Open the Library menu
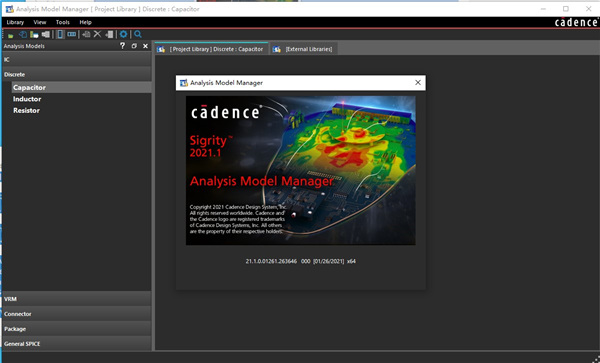Image resolution: width=600 pixels, height=363 pixels. (x=15, y=22)
